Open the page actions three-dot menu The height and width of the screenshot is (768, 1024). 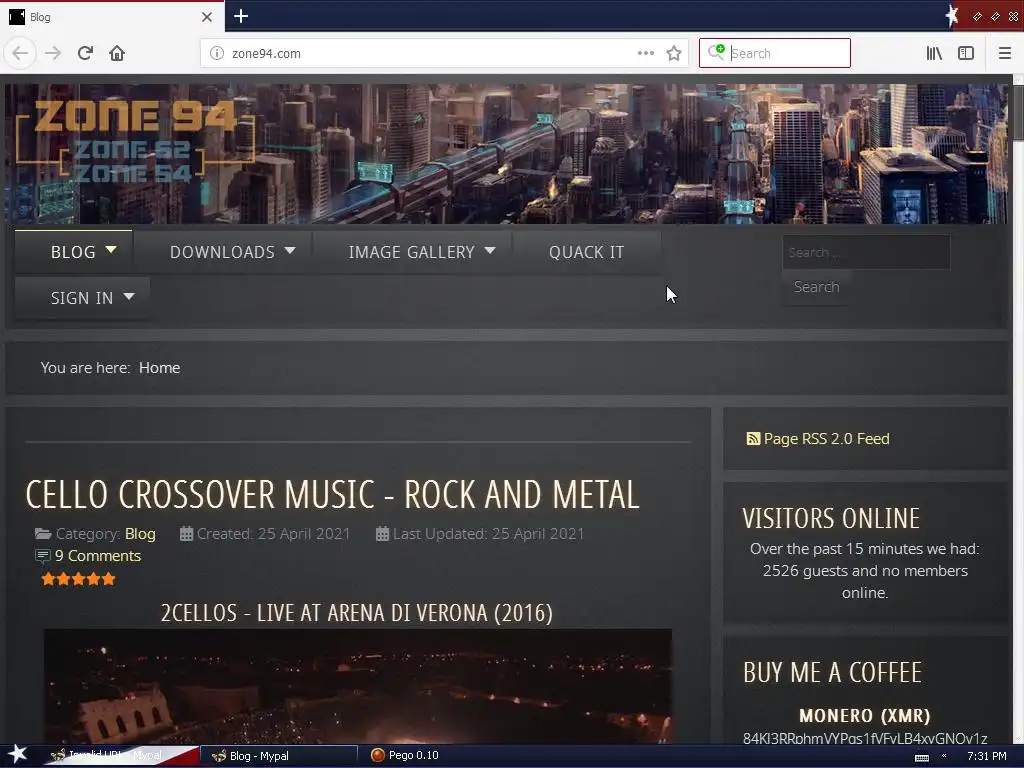645,53
